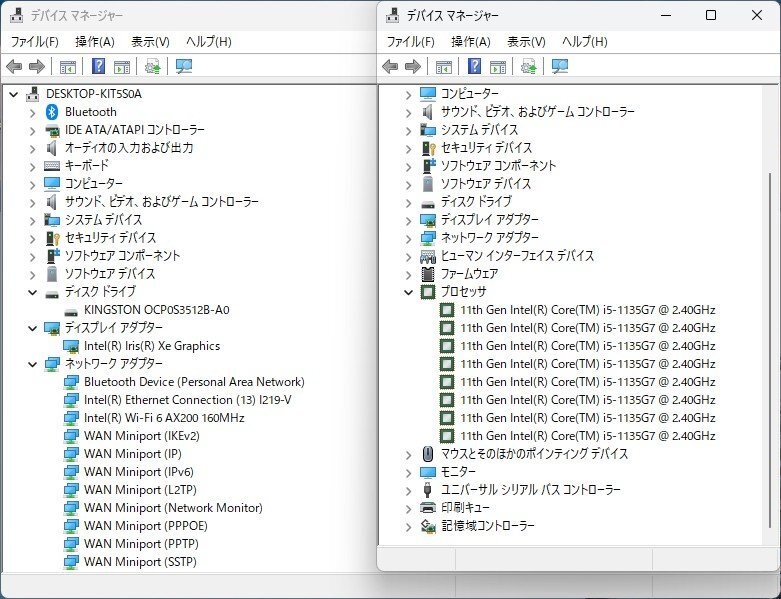Select Intel(R) Wi-Fi 6 AX200 160MHz adapter
The height and width of the screenshot is (599, 781).
click(x=164, y=418)
